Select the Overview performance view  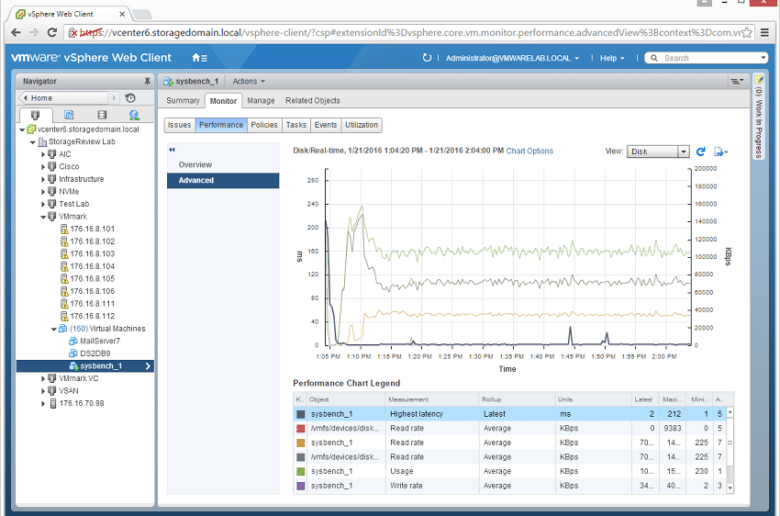pos(223,165)
